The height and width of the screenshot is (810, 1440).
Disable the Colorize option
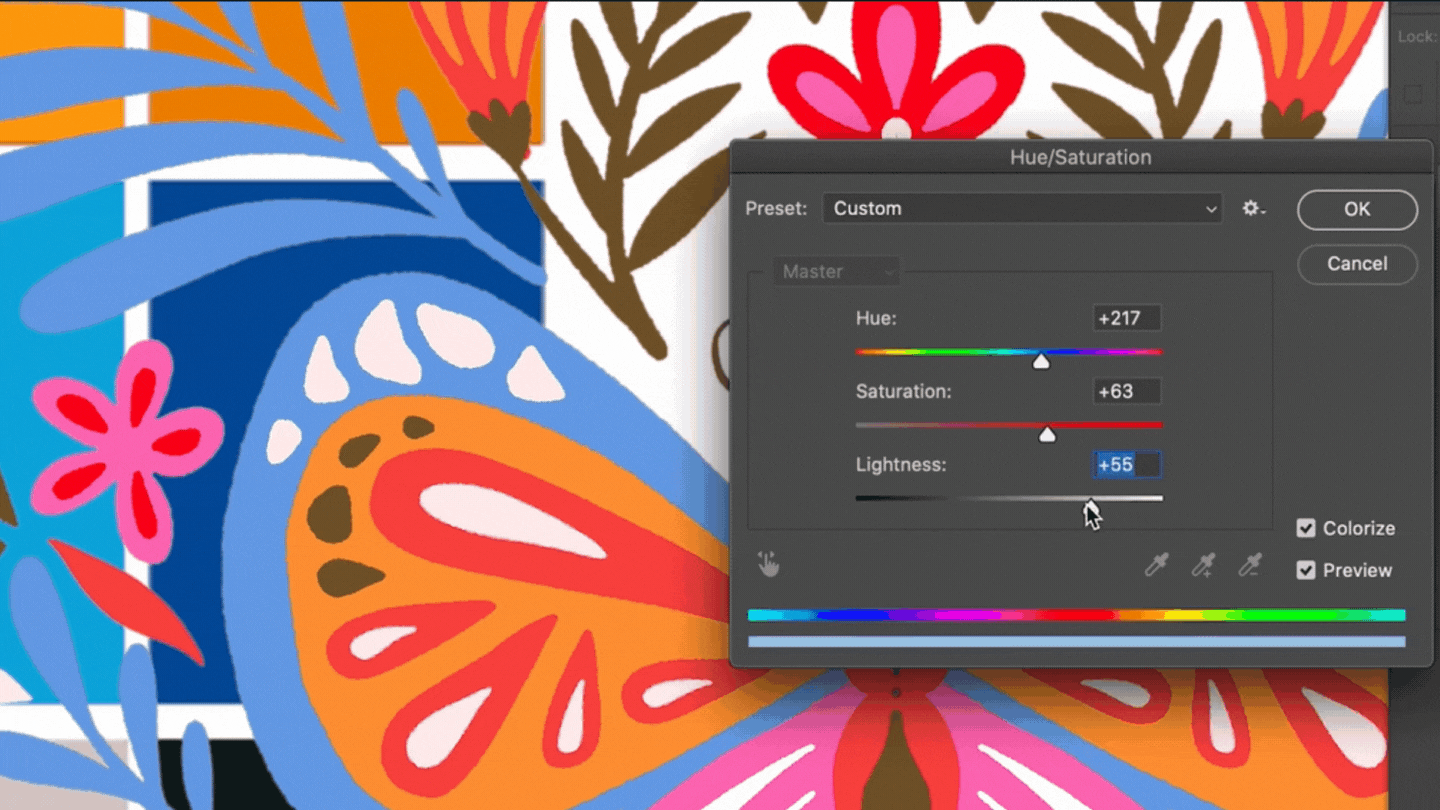[1306, 528]
